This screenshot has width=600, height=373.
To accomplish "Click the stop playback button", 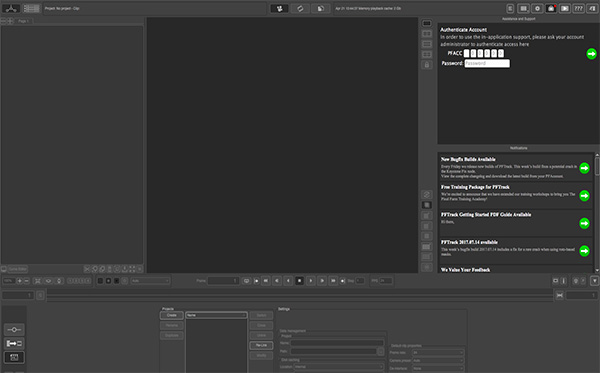I will (x=300, y=281).
